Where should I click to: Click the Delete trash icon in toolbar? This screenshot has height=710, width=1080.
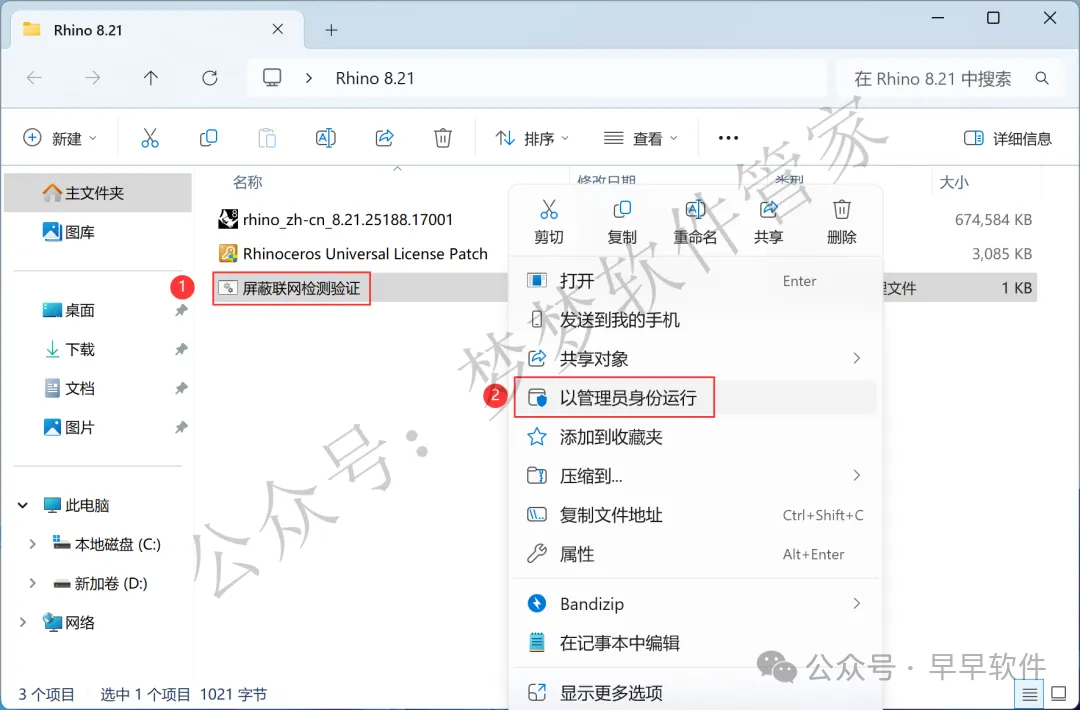(443, 138)
